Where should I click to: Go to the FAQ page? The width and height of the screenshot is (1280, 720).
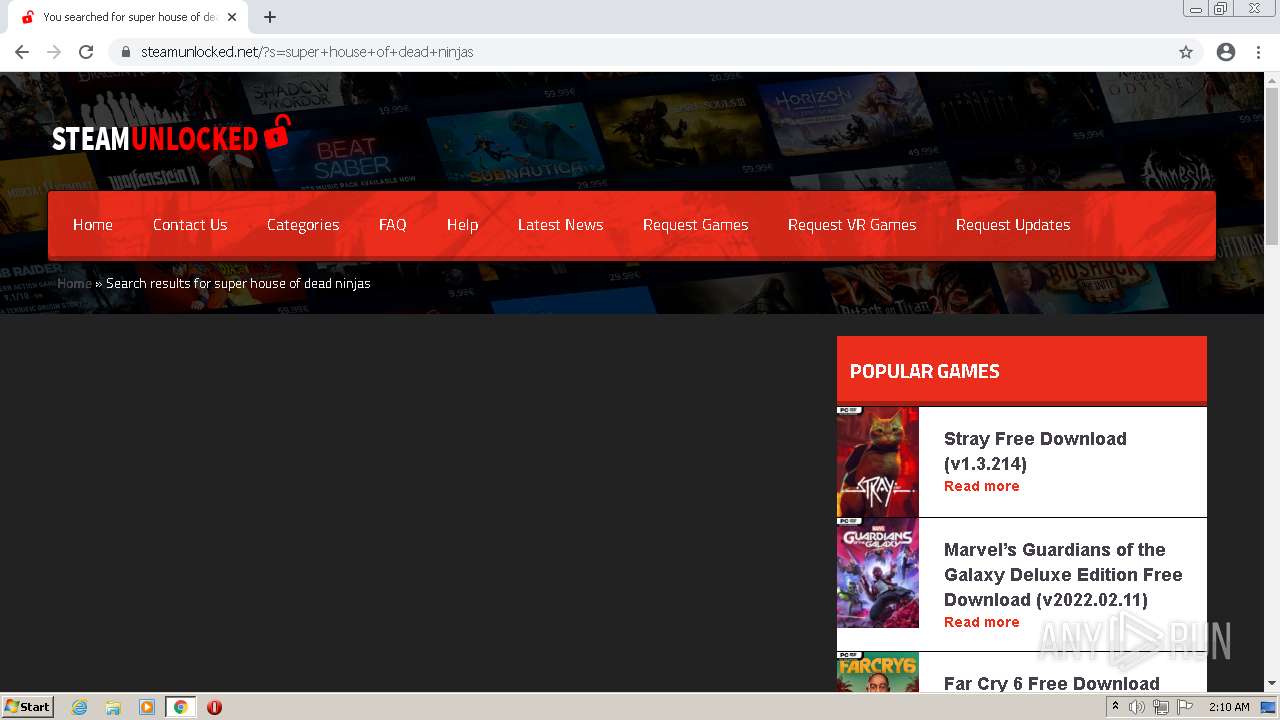click(393, 225)
